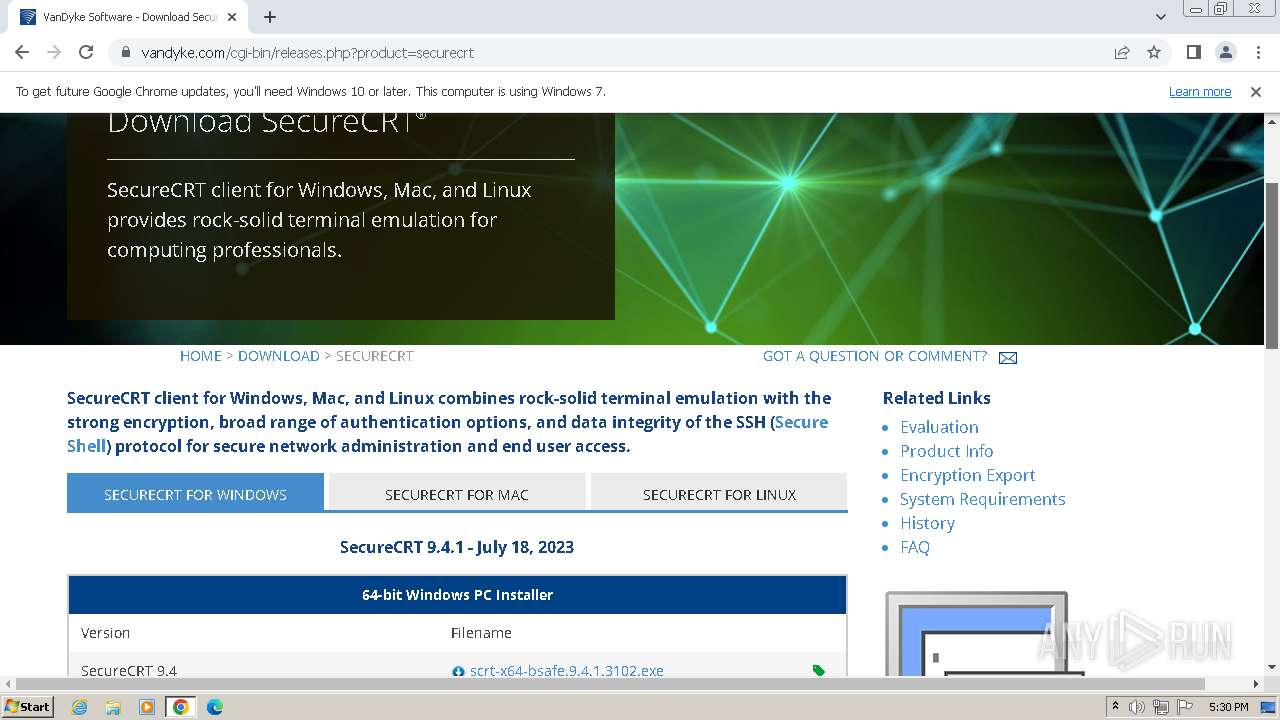Launch Internet Explorer from taskbar

79,707
